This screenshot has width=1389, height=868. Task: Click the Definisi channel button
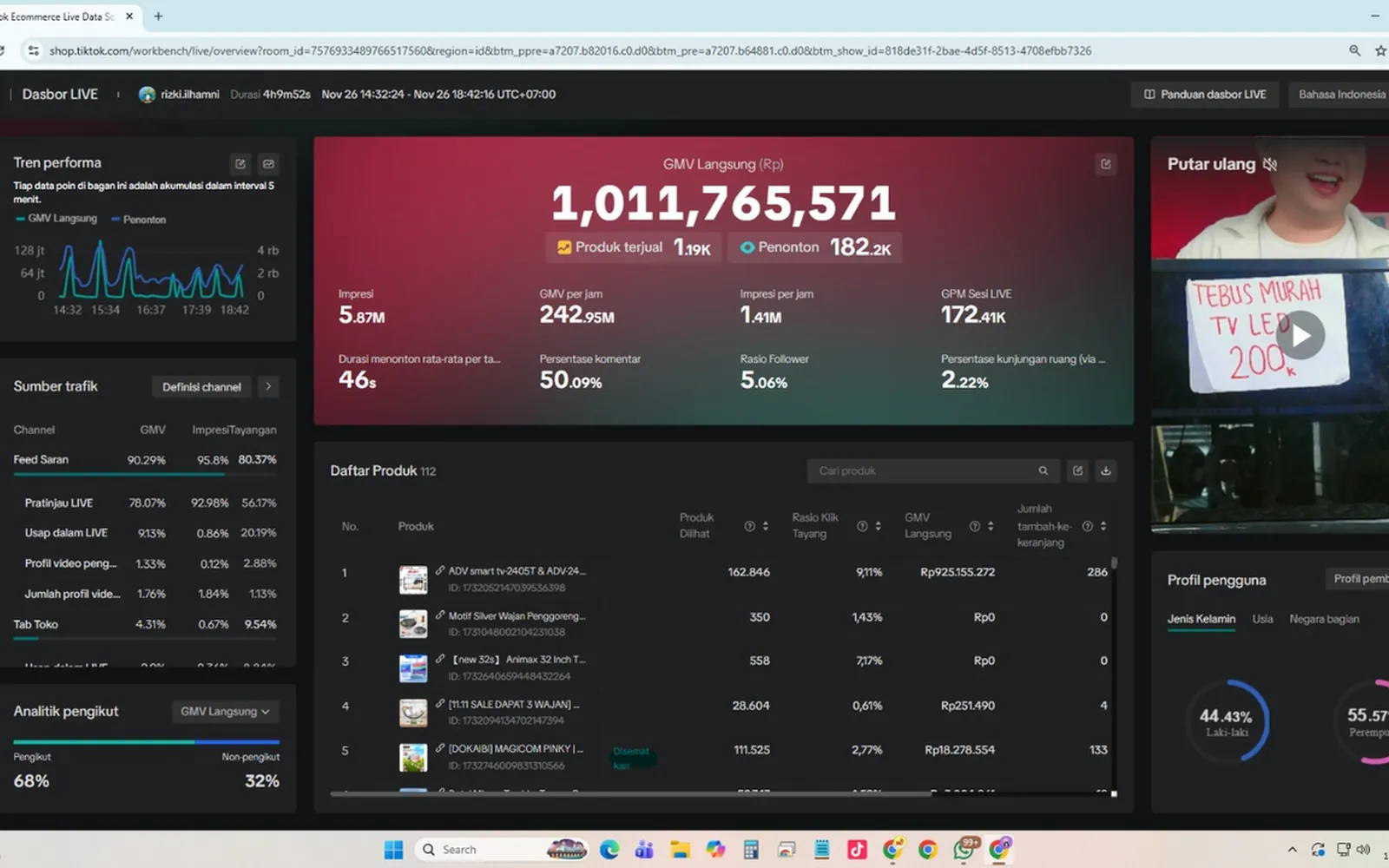tap(201, 386)
